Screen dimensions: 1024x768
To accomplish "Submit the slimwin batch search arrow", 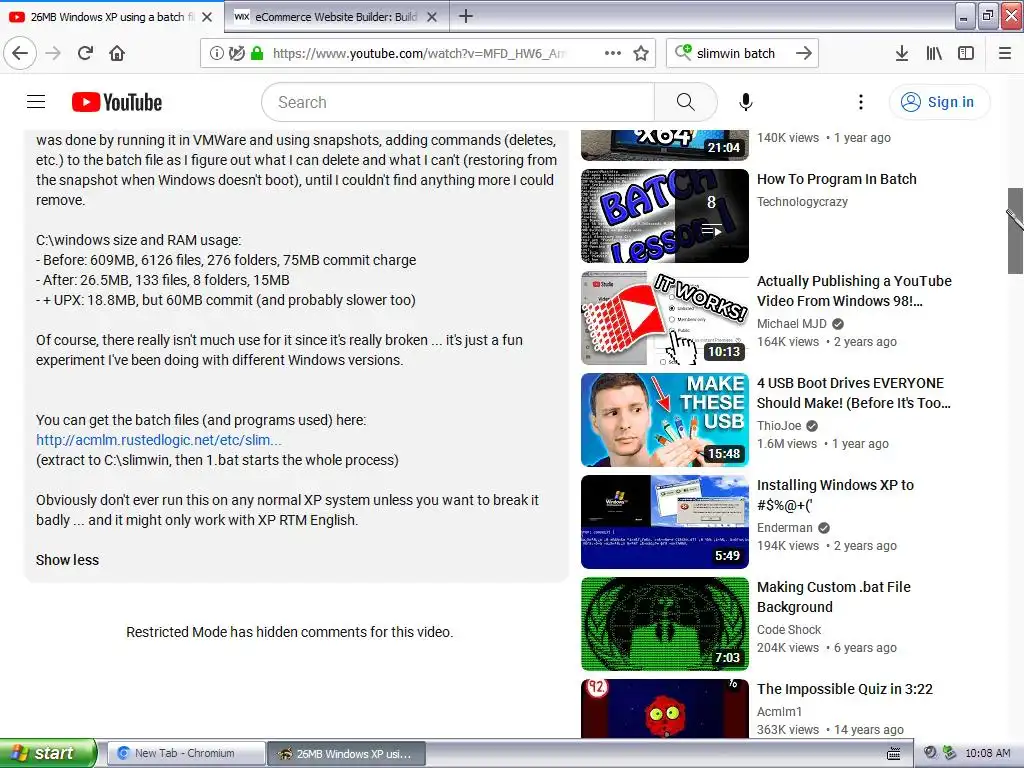I will (804, 53).
